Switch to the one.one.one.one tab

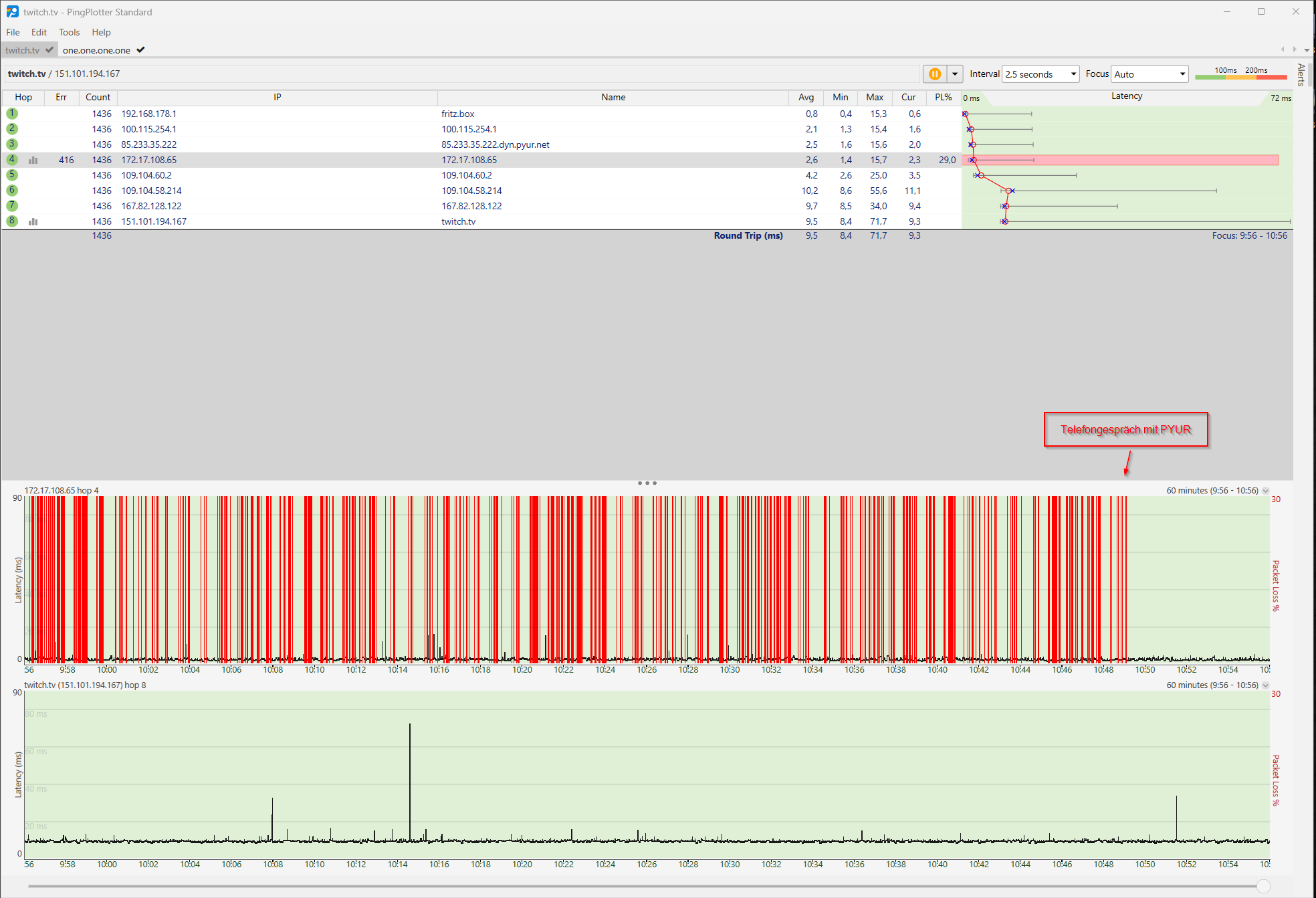97,50
